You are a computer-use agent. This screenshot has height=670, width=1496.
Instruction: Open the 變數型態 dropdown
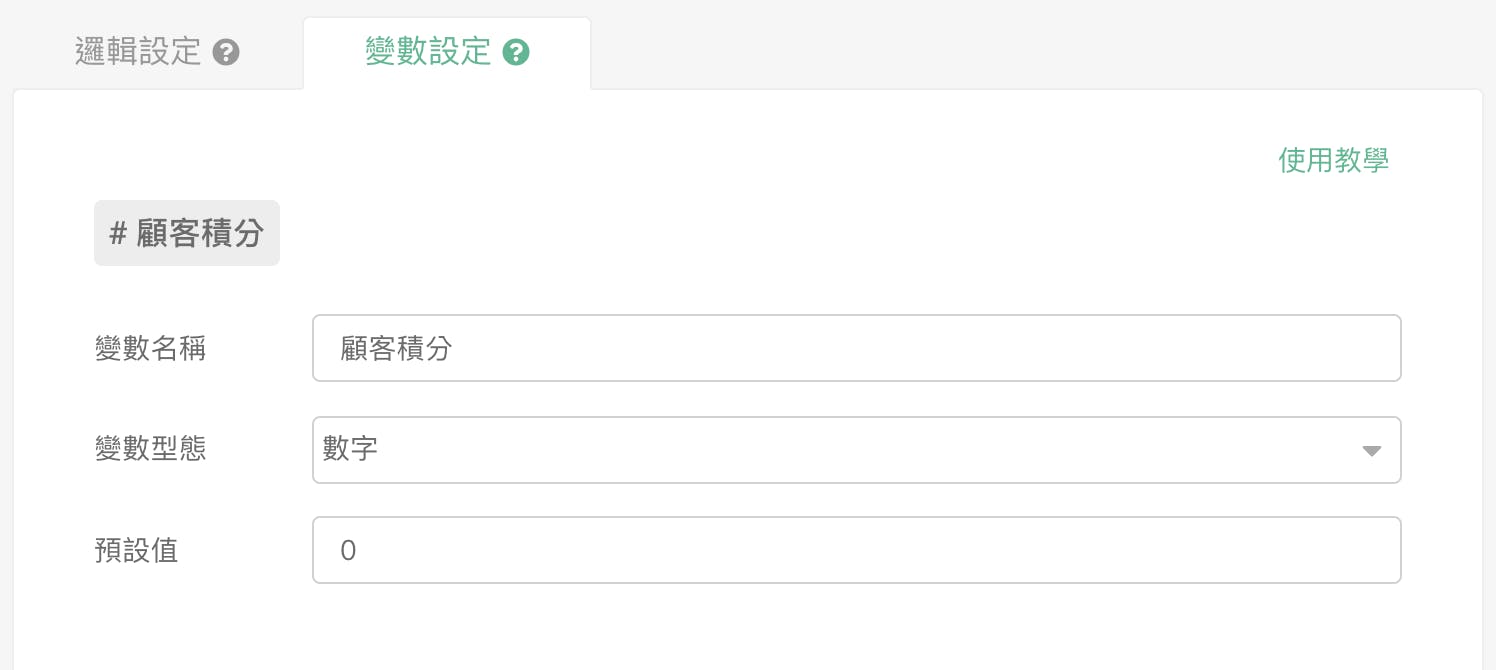856,449
